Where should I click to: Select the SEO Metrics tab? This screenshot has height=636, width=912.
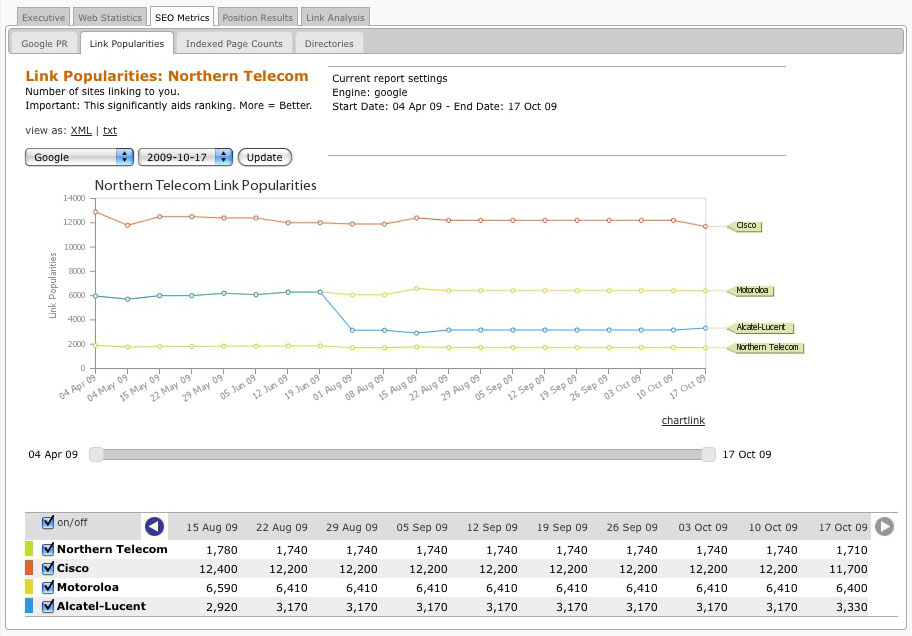click(x=182, y=17)
